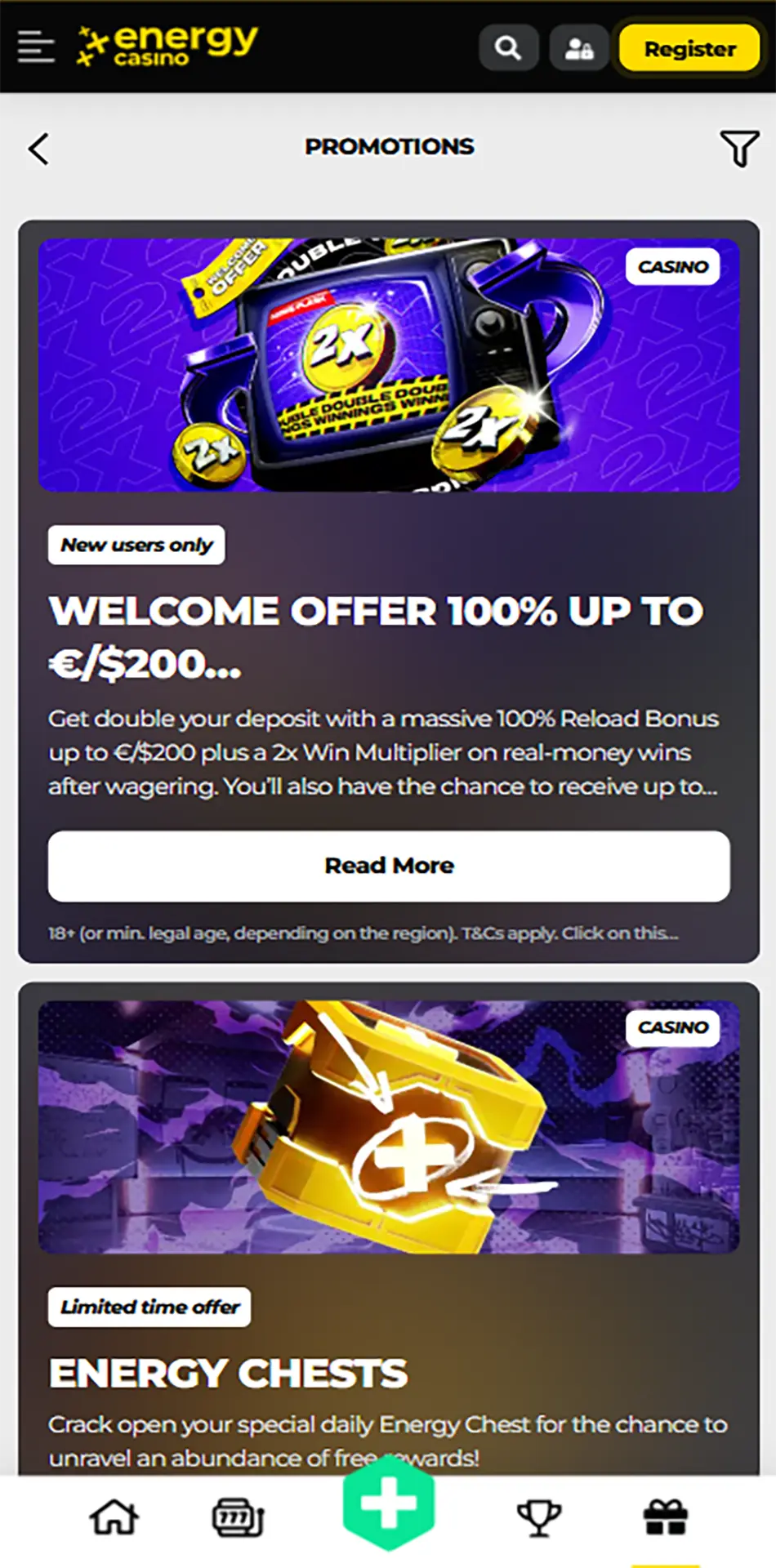Open the welcome offer banner image
The height and width of the screenshot is (1568, 776).
point(389,365)
